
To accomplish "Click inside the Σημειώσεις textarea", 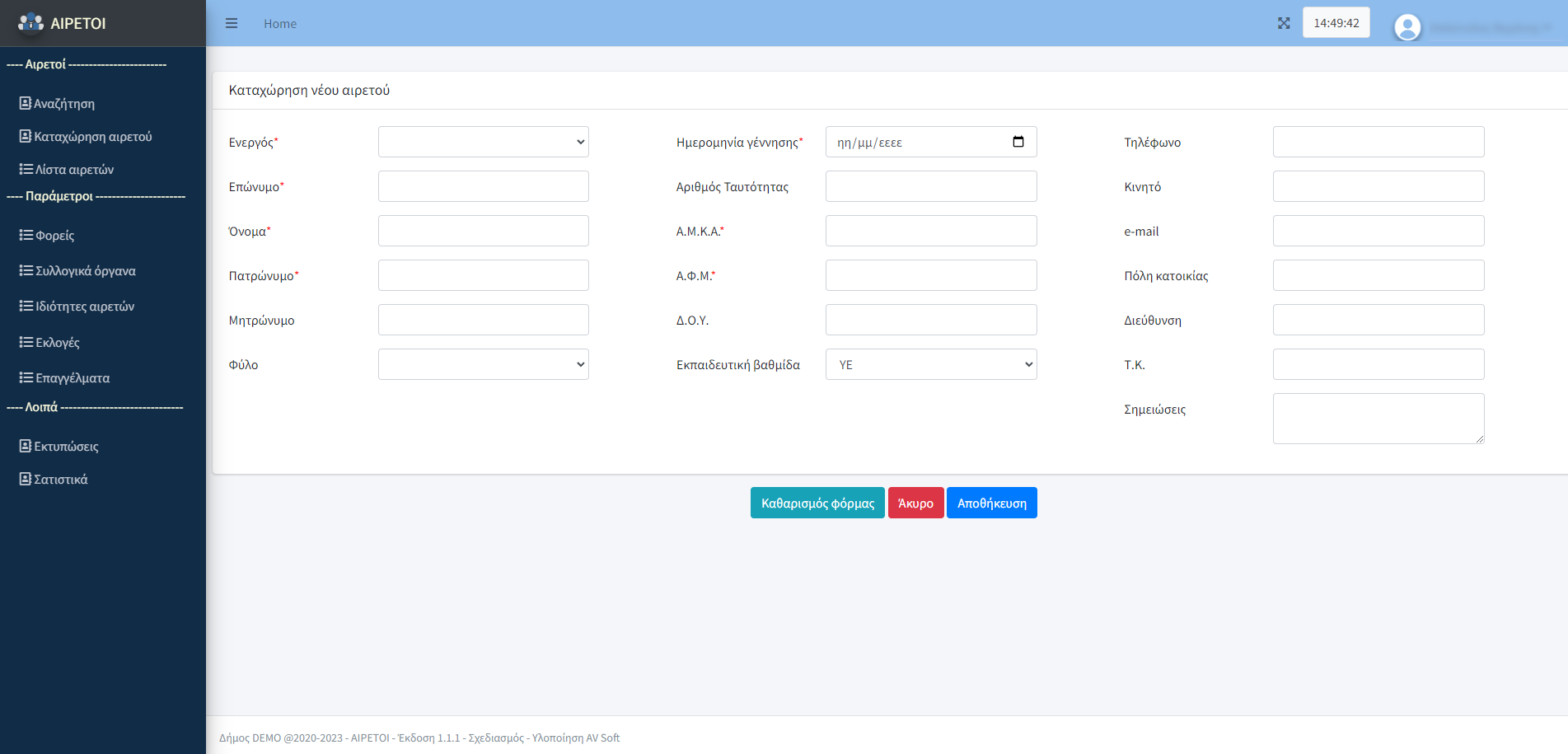I will (1378, 419).
